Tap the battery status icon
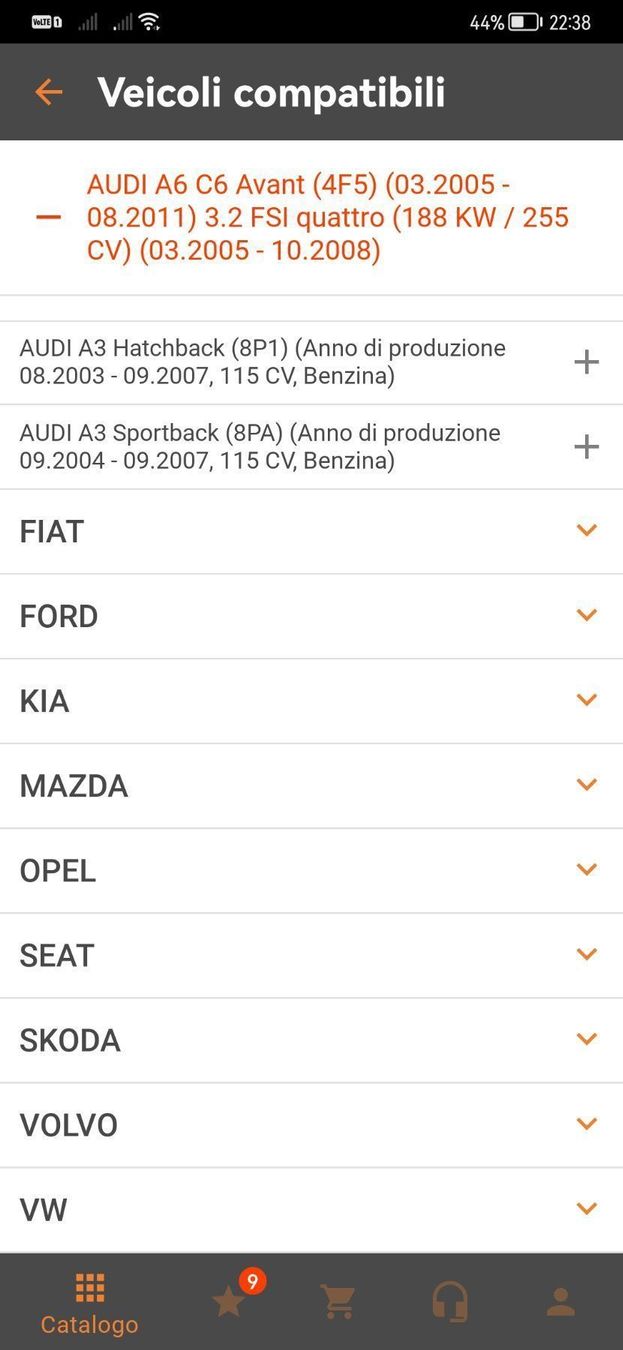 click(525, 22)
